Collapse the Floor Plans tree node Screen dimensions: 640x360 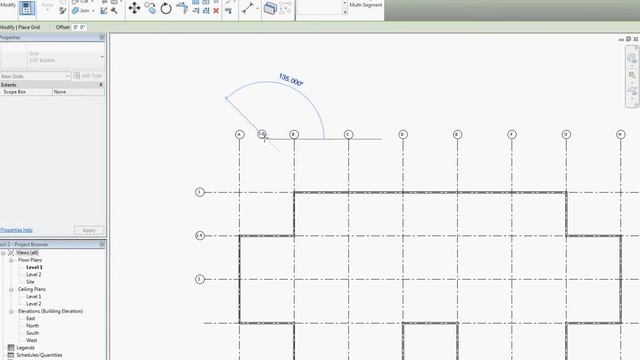point(11,260)
